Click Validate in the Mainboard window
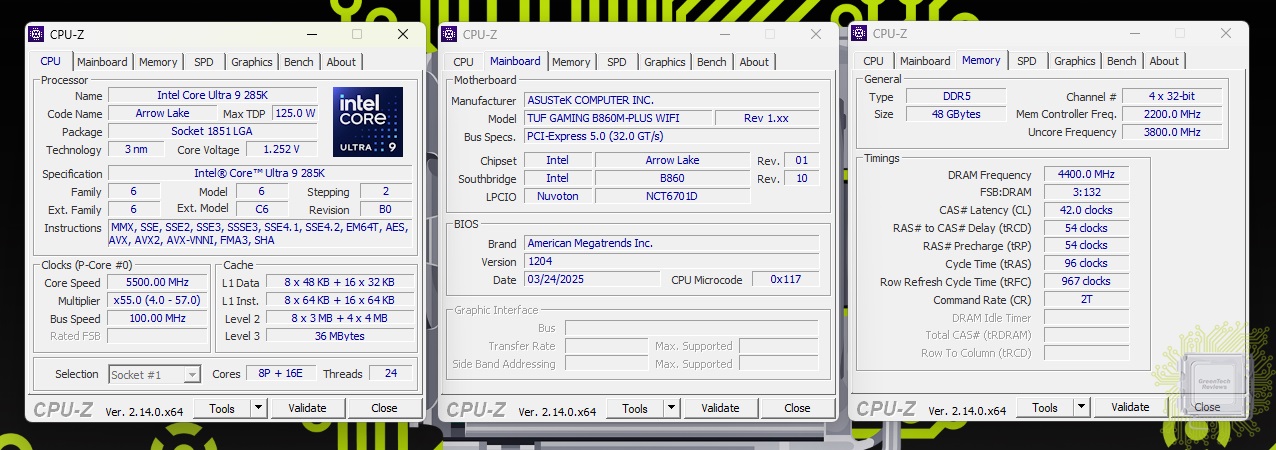The width and height of the screenshot is (1276, 450). (720, 408)
